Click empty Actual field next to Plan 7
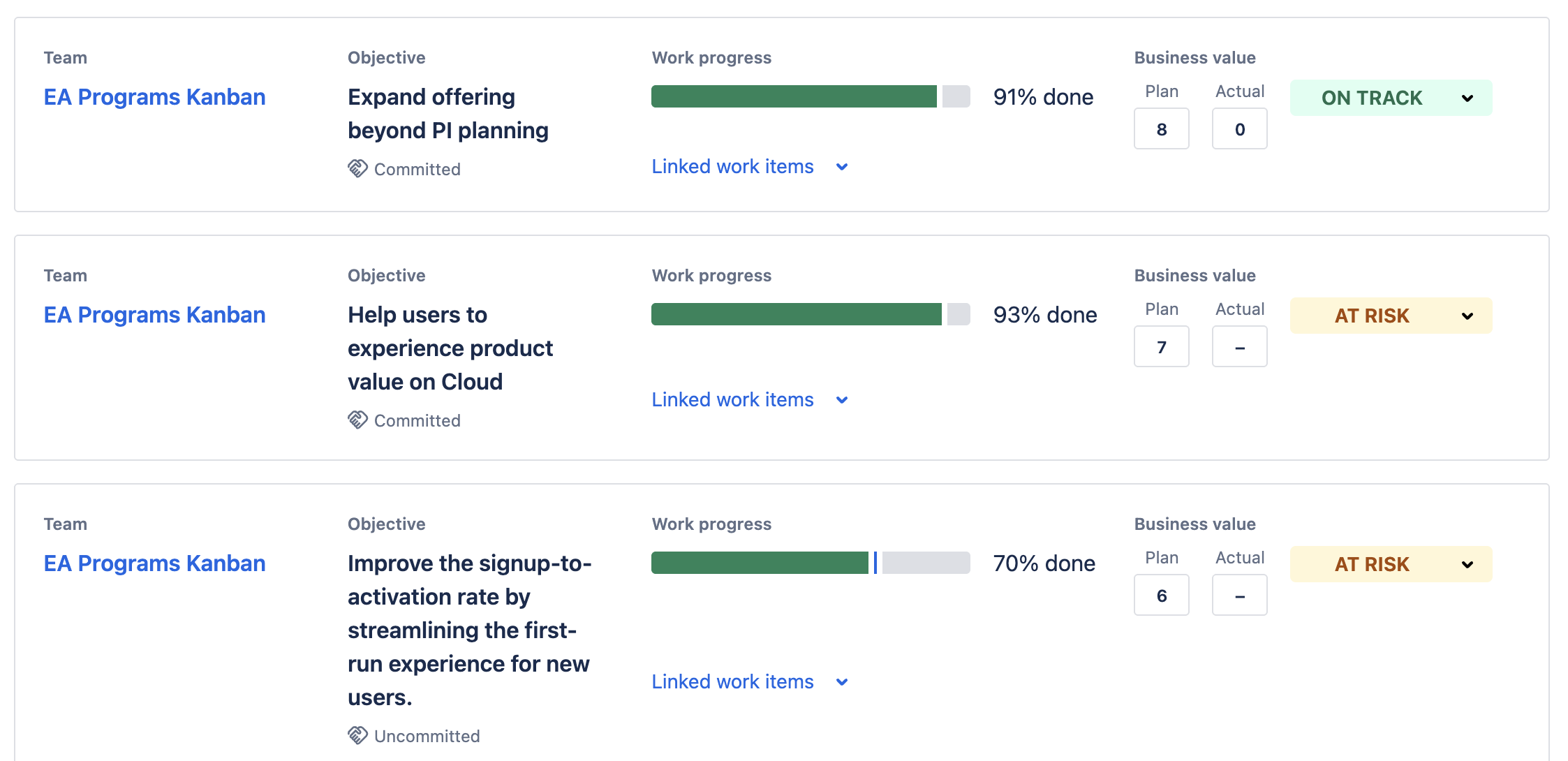 coord(1240,347)
